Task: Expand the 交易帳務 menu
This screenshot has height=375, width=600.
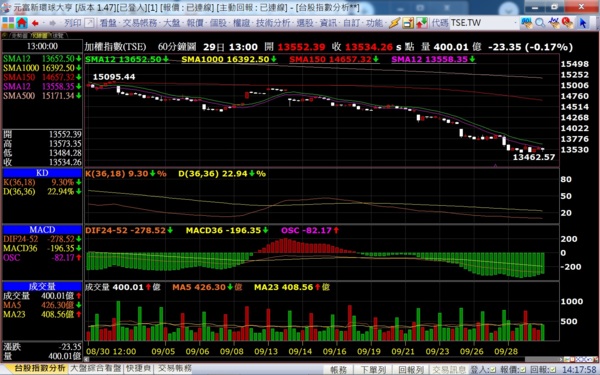Action: pos(140,23)
